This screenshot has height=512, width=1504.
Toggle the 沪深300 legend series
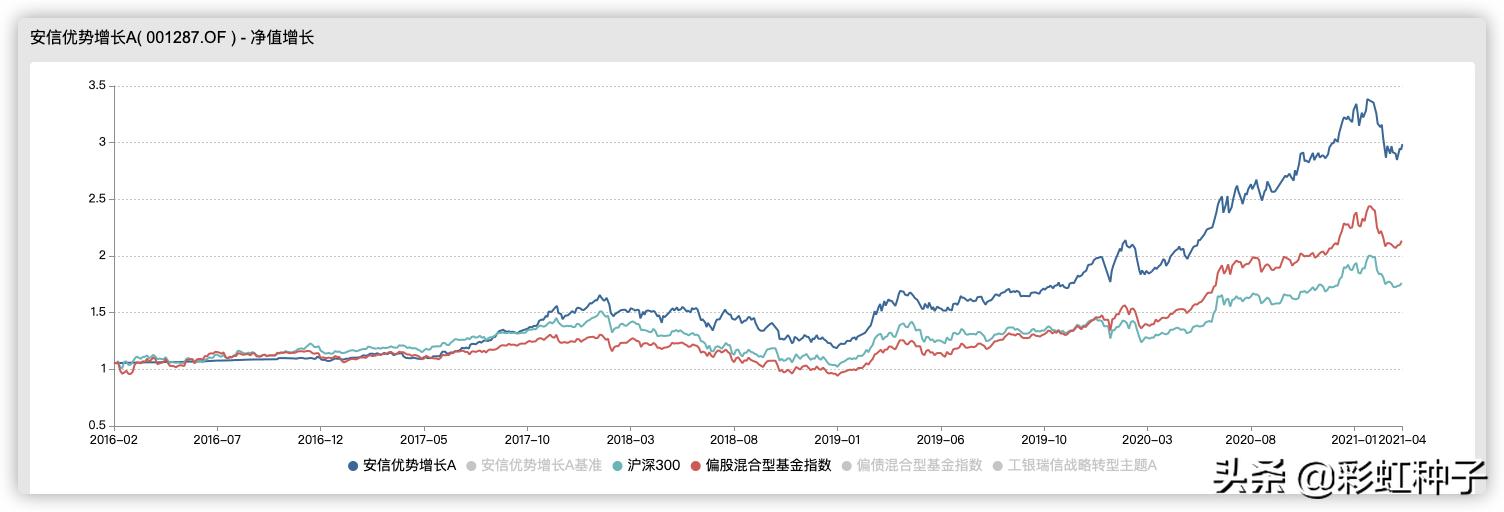(x=646, y=465)
